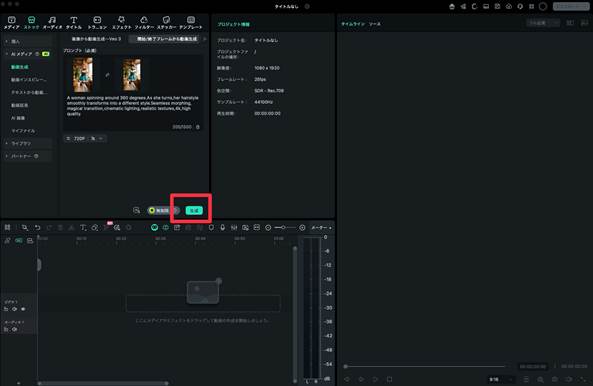
Task: Open the 9:16 aspect ratio dropdown
Action: click(501, 379)
